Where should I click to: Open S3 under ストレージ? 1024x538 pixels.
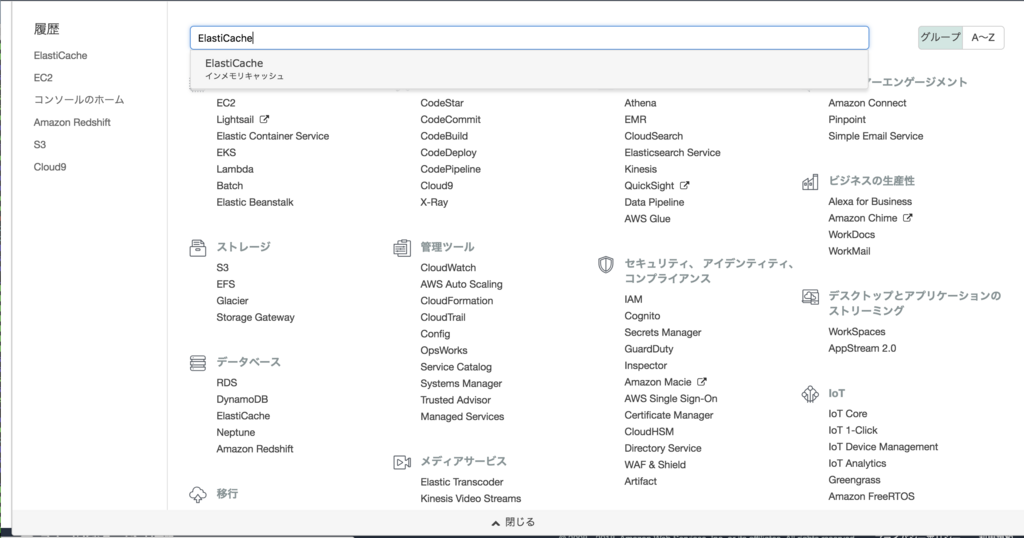(223, 268)
